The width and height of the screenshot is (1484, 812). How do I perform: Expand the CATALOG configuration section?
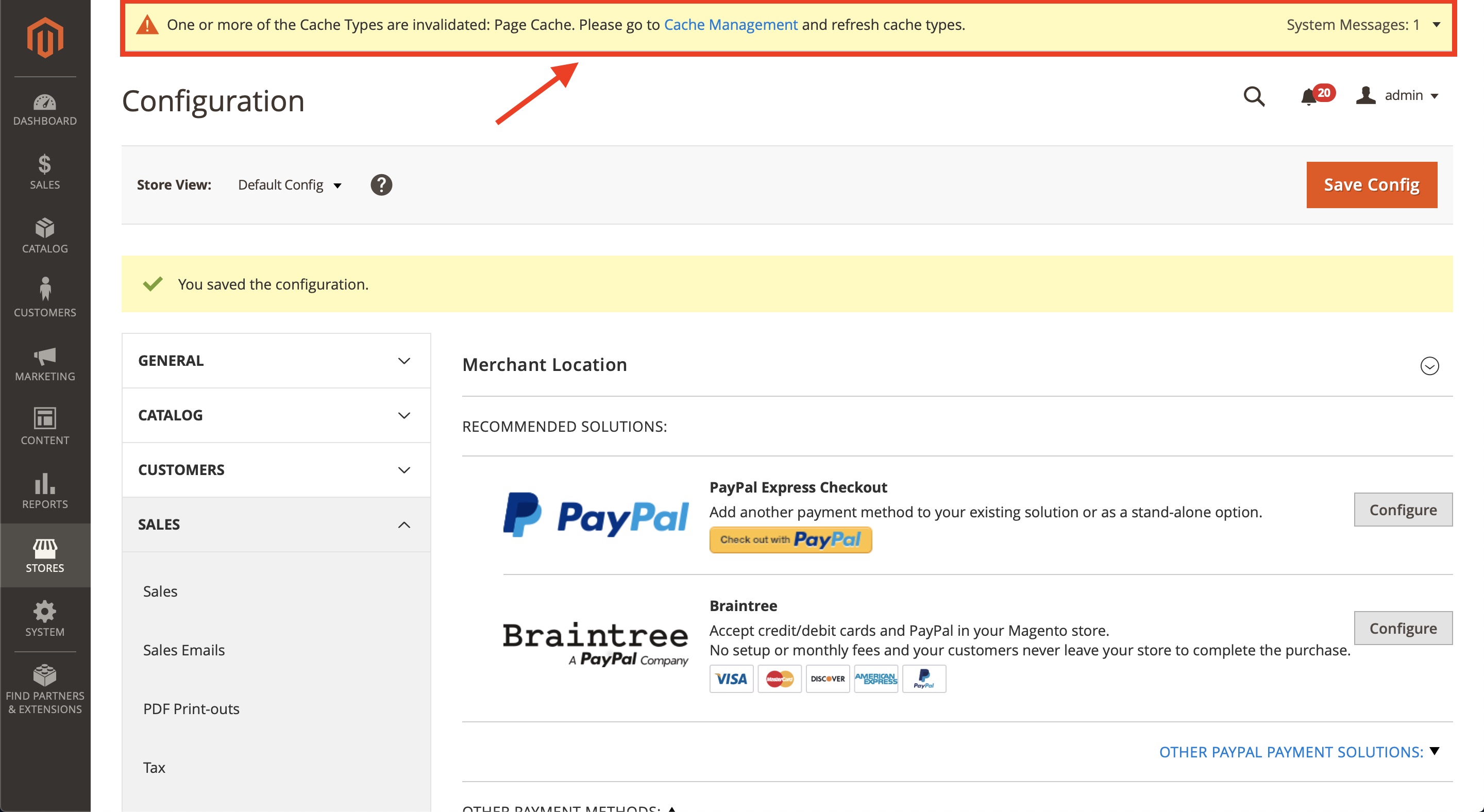[x=276, y=415]
